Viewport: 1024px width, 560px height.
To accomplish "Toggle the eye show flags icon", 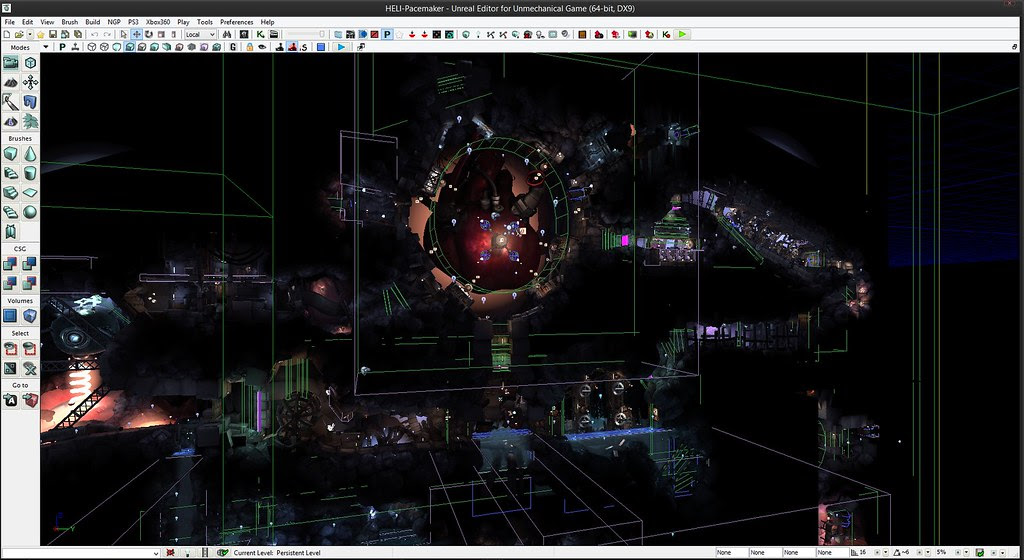I will point(261,47).
